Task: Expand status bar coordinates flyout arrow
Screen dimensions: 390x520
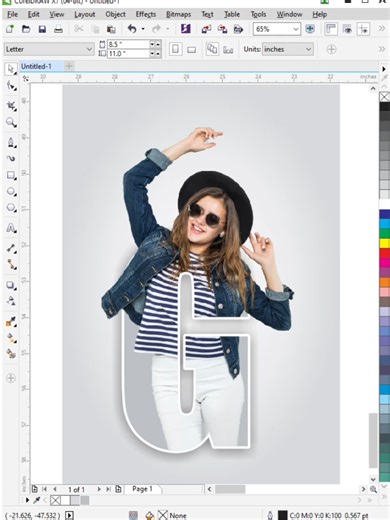Action: coord(69,515)
